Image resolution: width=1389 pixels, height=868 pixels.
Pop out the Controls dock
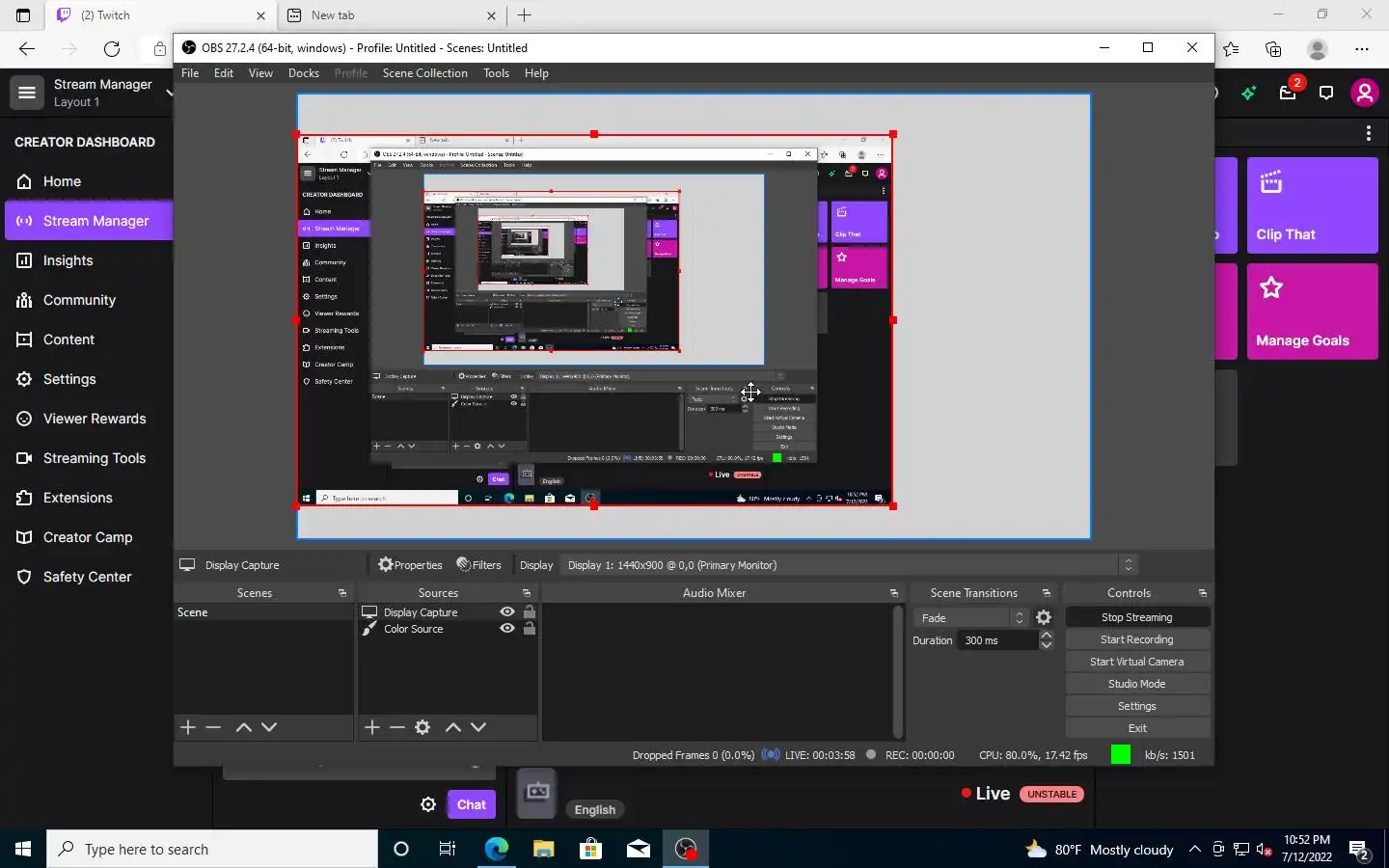coord(1203,593)
